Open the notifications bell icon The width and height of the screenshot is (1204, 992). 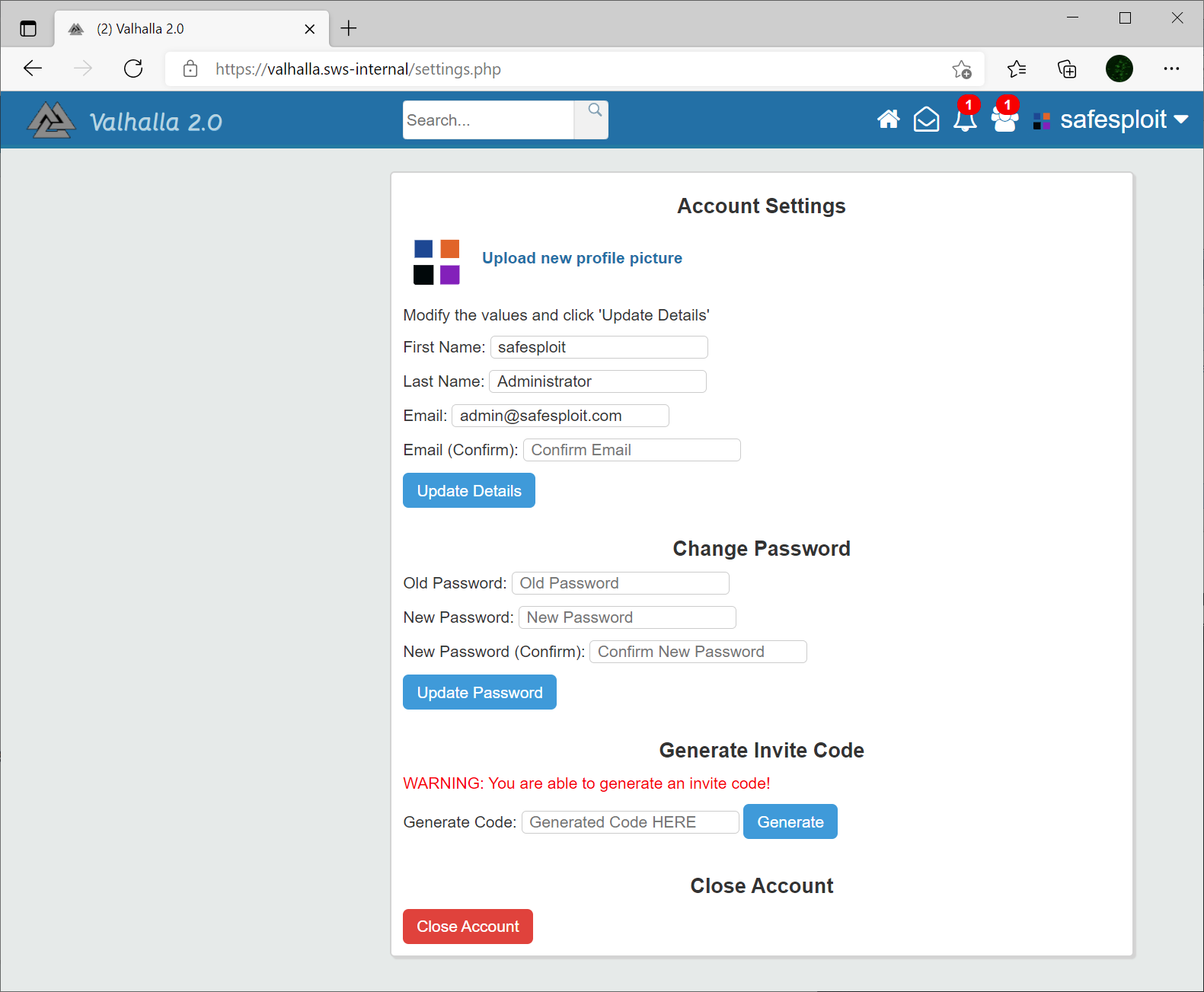coord(965,120)
